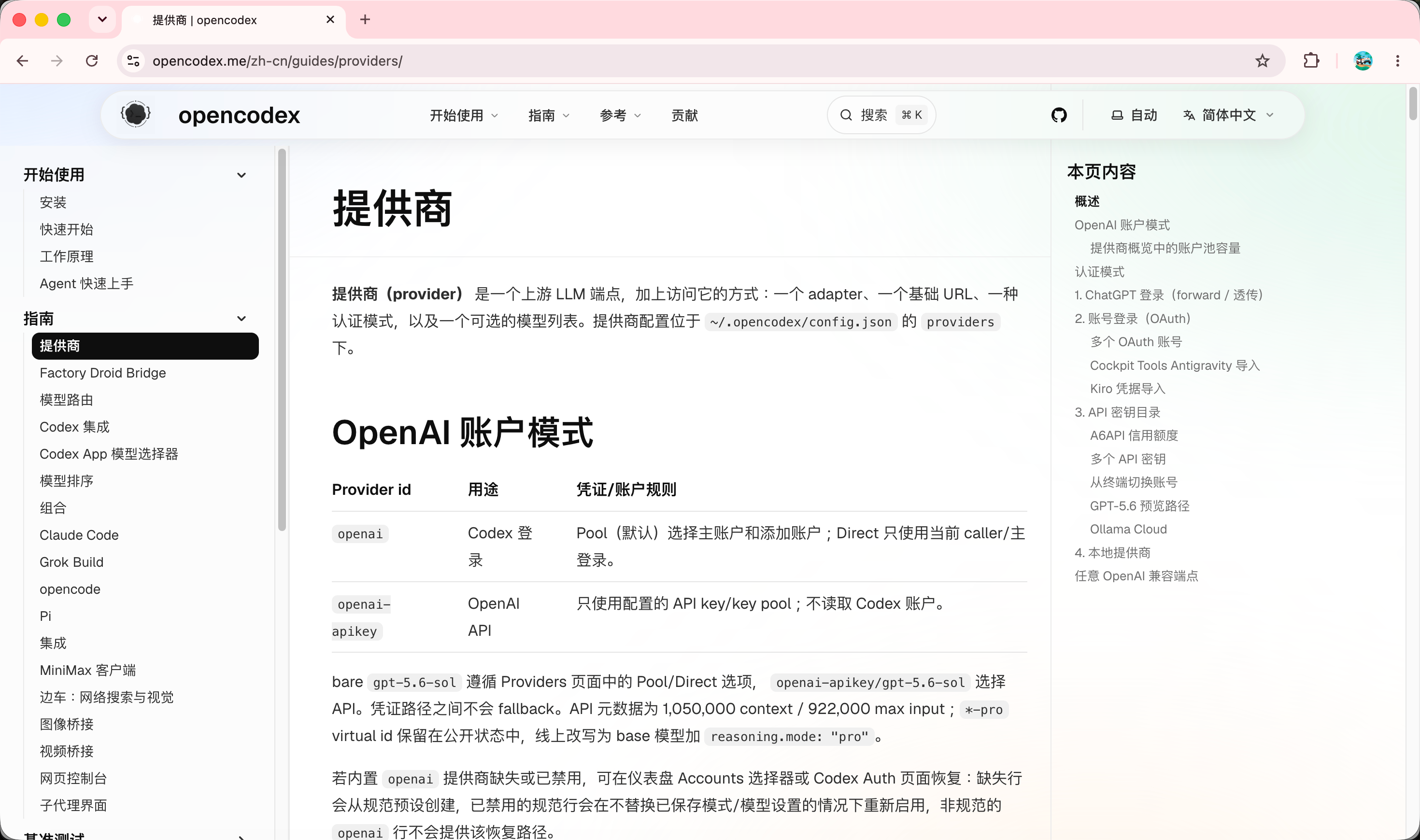Open Agent 快速上手 in the sidebar
Image resolution: width=1420 pixels, height=840 pixels.
[x=86, y=283]
